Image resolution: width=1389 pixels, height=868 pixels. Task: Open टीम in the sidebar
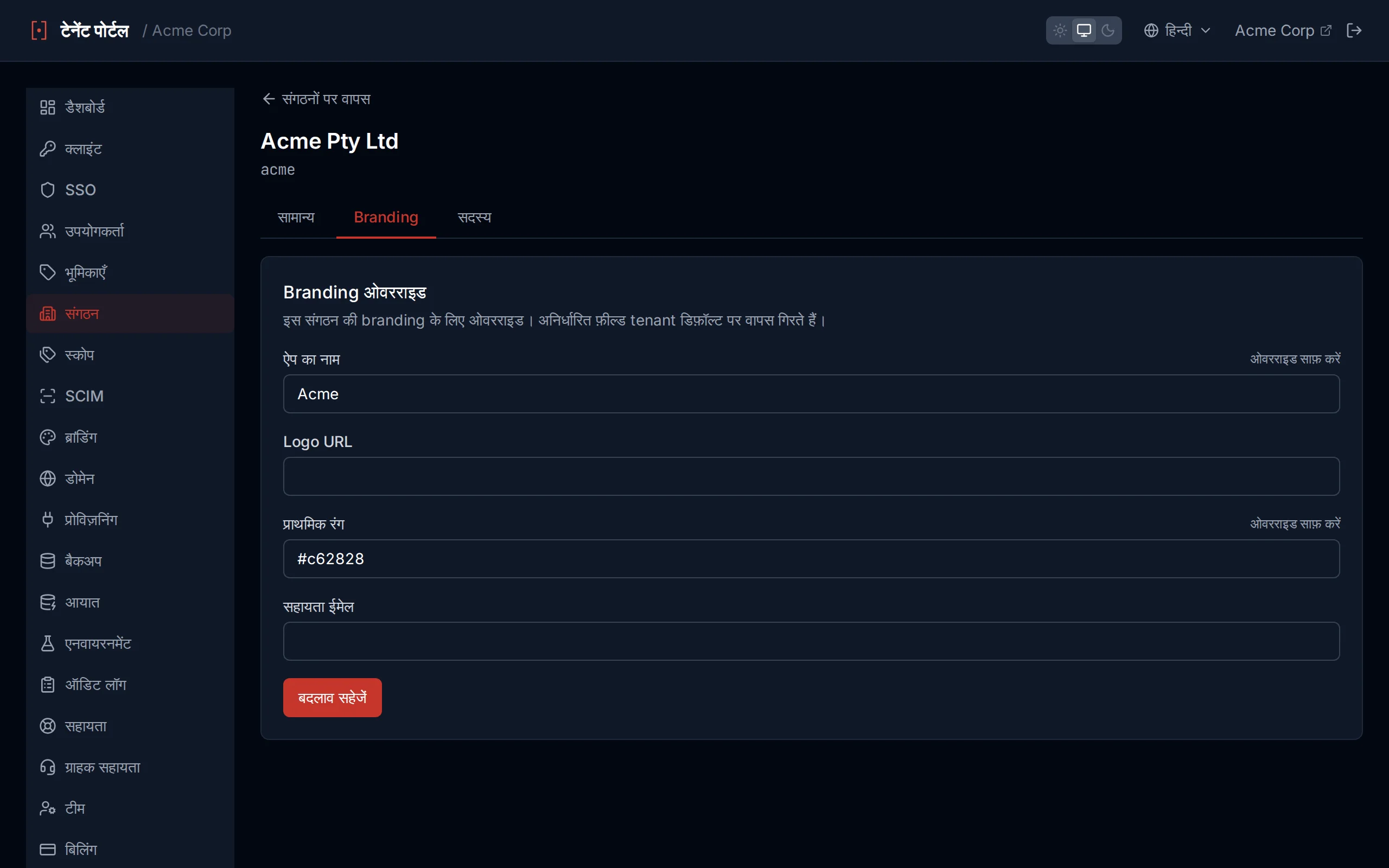(130, 808)
